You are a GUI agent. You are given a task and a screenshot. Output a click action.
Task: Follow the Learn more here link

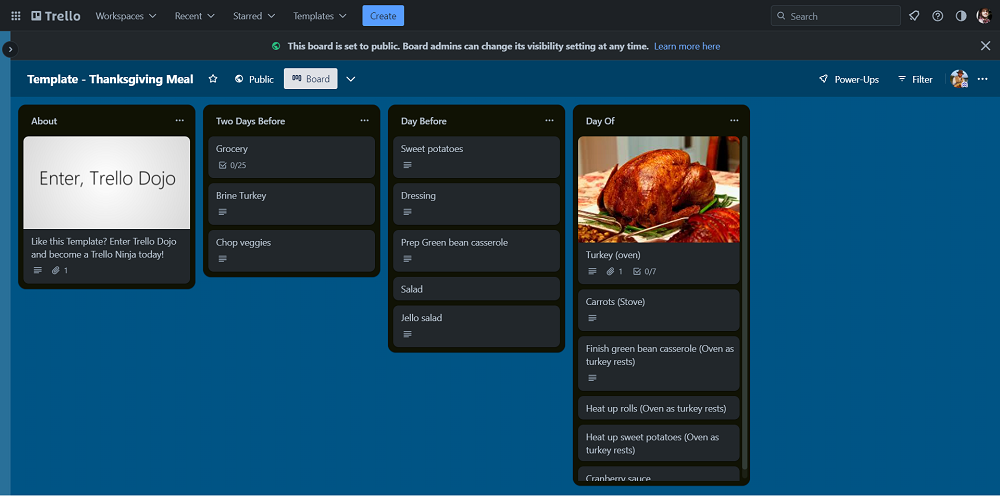pos(687,46)
